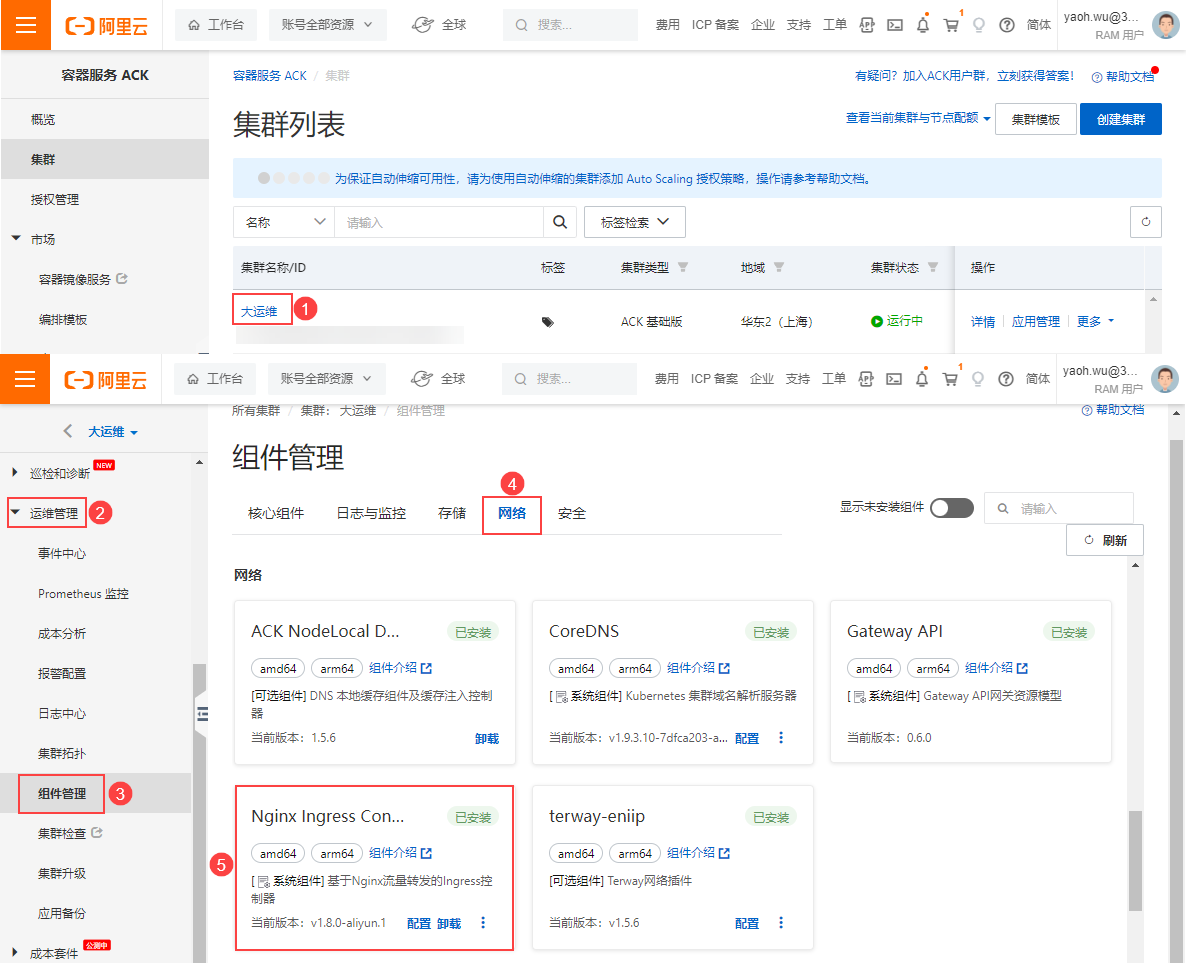Viewport: 1186px width, 963px height.
Task: Open 大运维 cluster name link
Action: point(259,311)
